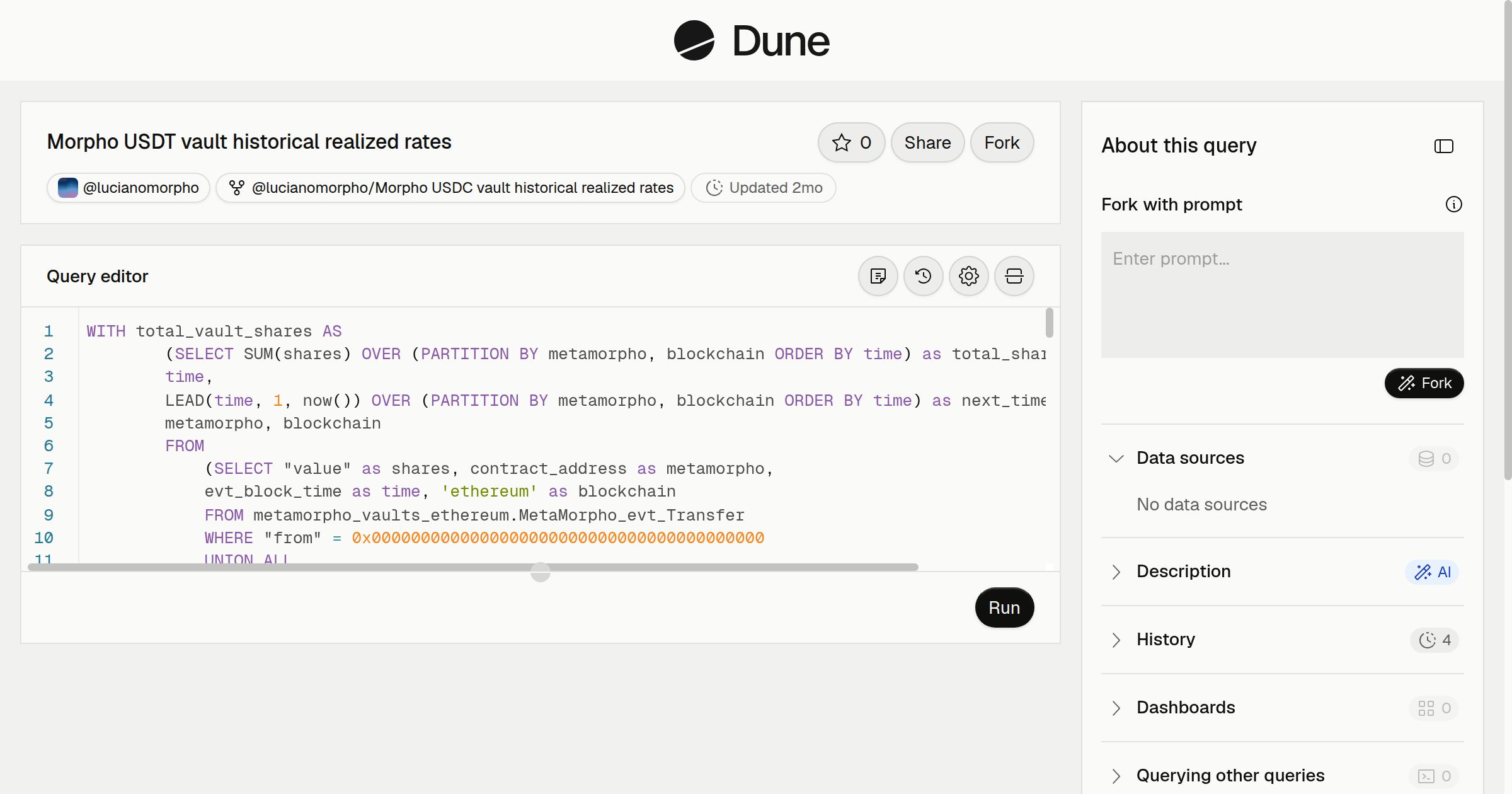Screen dimensions: 1512x794
Task: Click the Updated 2mo badge
Action: click(764, 188)
